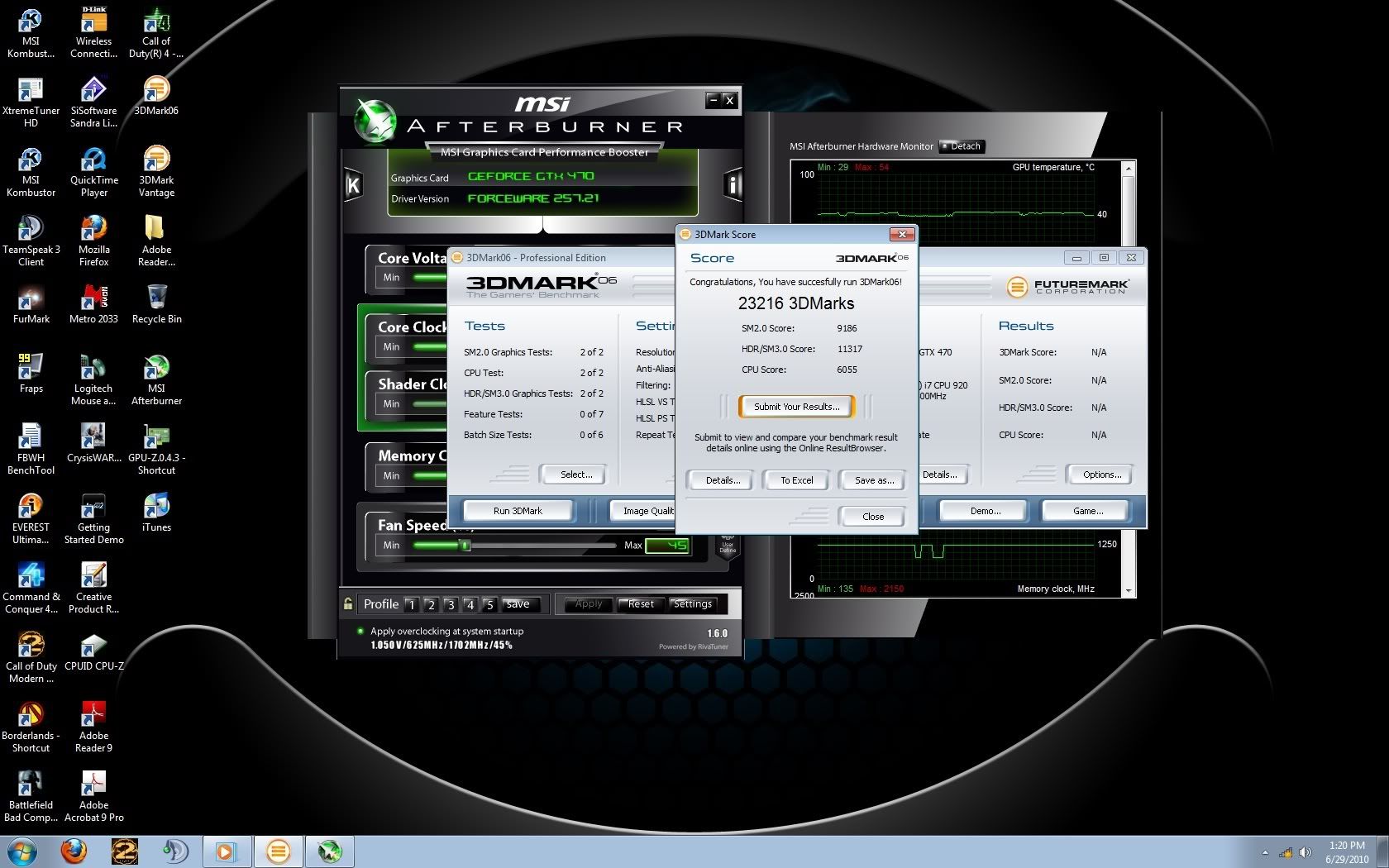Image resolution: width=1389 pixels, height=868 pixels.
Task: Select Afterburner profile slot 1
Action: 411,604
